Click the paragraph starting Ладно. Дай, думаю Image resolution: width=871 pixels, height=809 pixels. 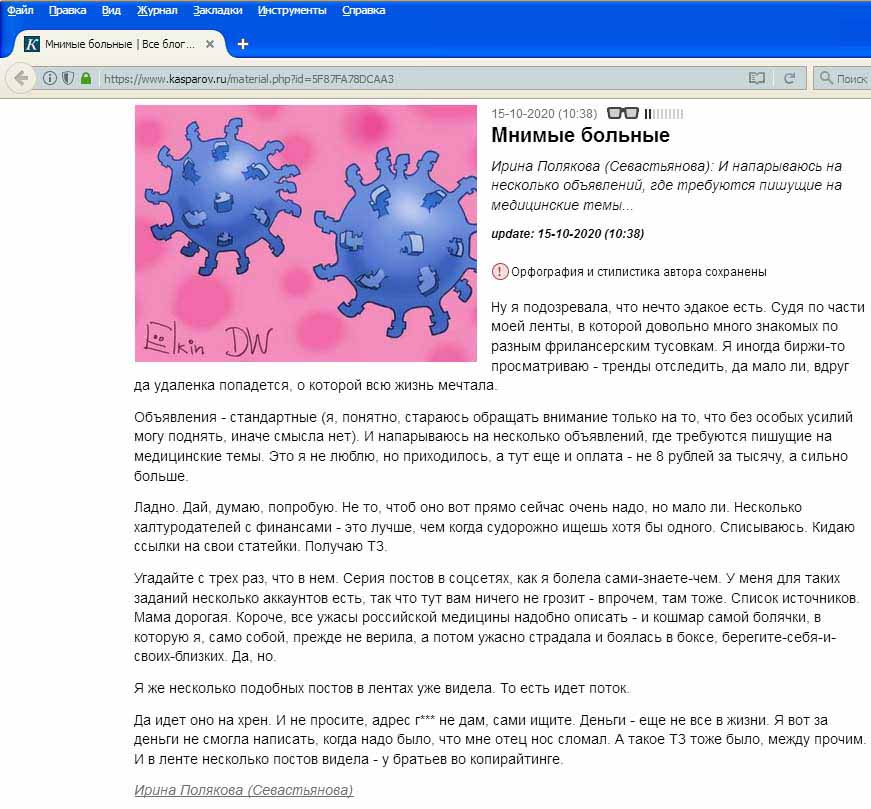pyautogui.click(x=494, y=527)
